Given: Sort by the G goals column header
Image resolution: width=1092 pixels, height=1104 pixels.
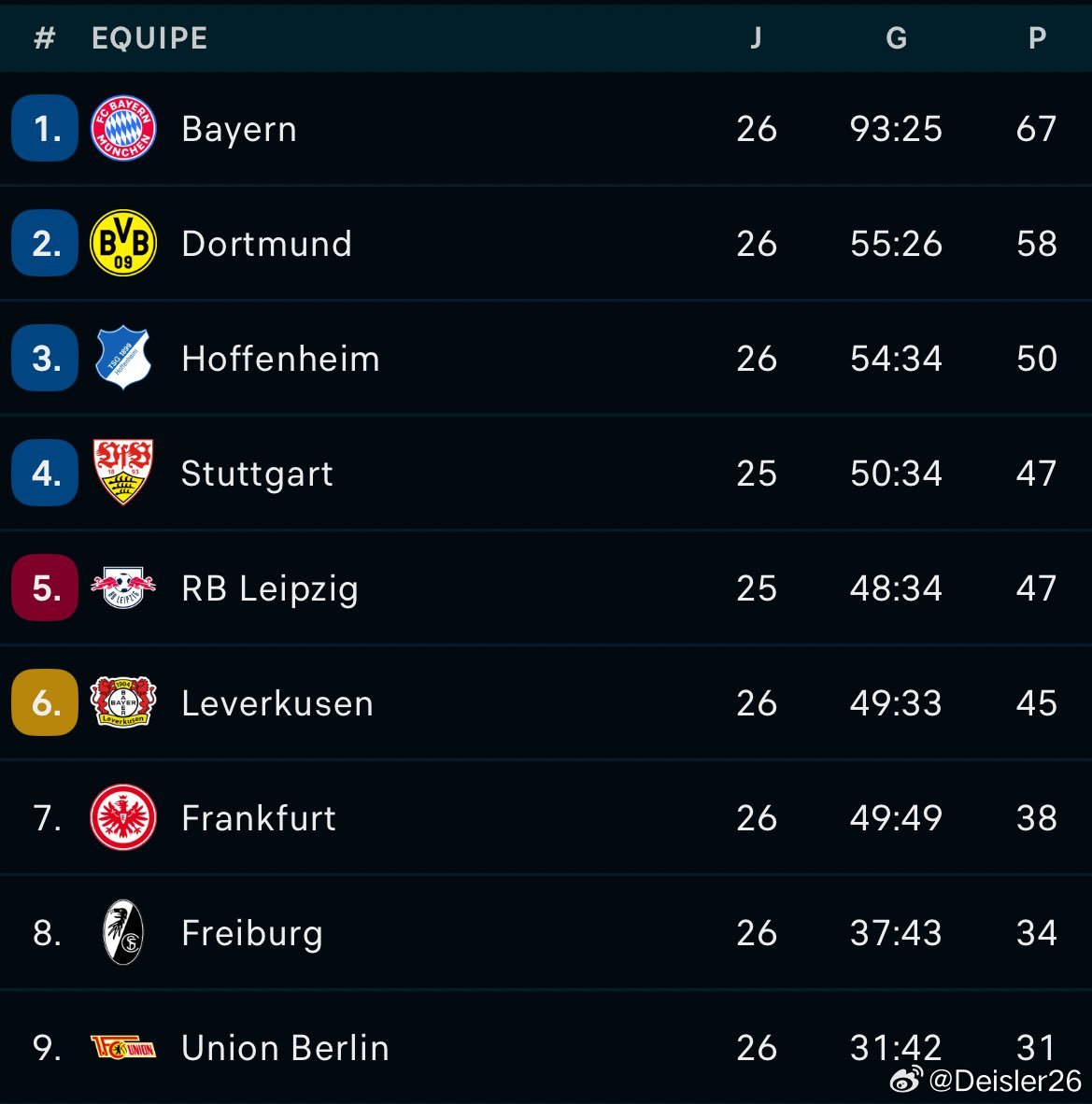Looking at the screenshot, I should [896, 38].
